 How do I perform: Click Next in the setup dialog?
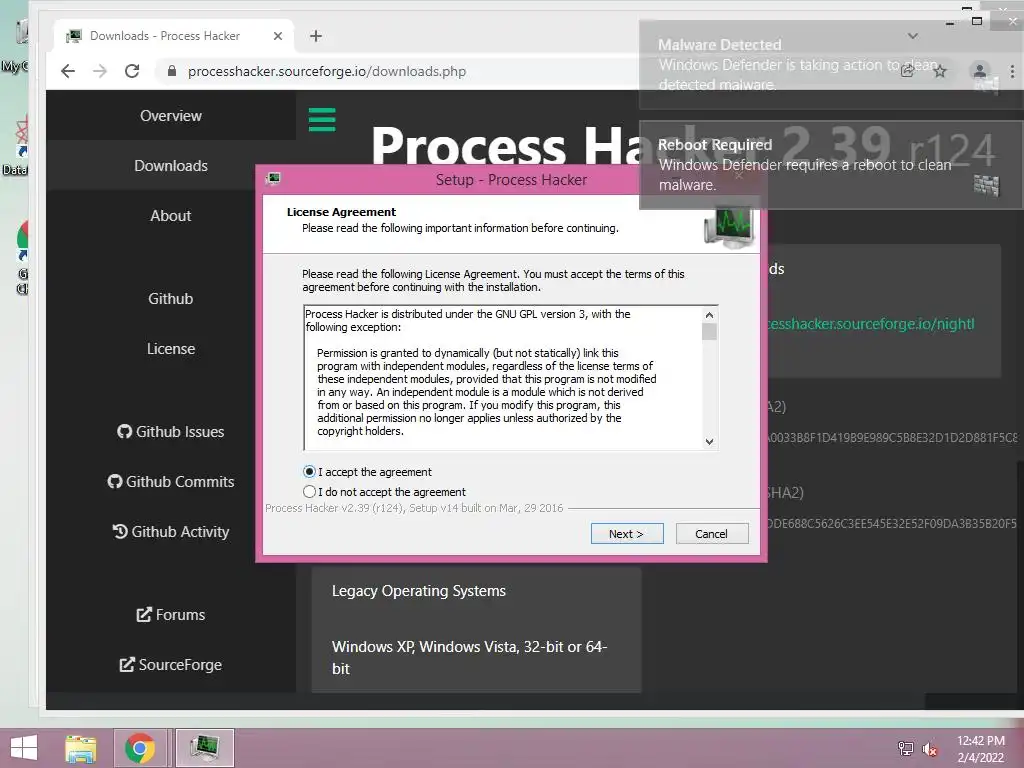[x=627, y=534]
